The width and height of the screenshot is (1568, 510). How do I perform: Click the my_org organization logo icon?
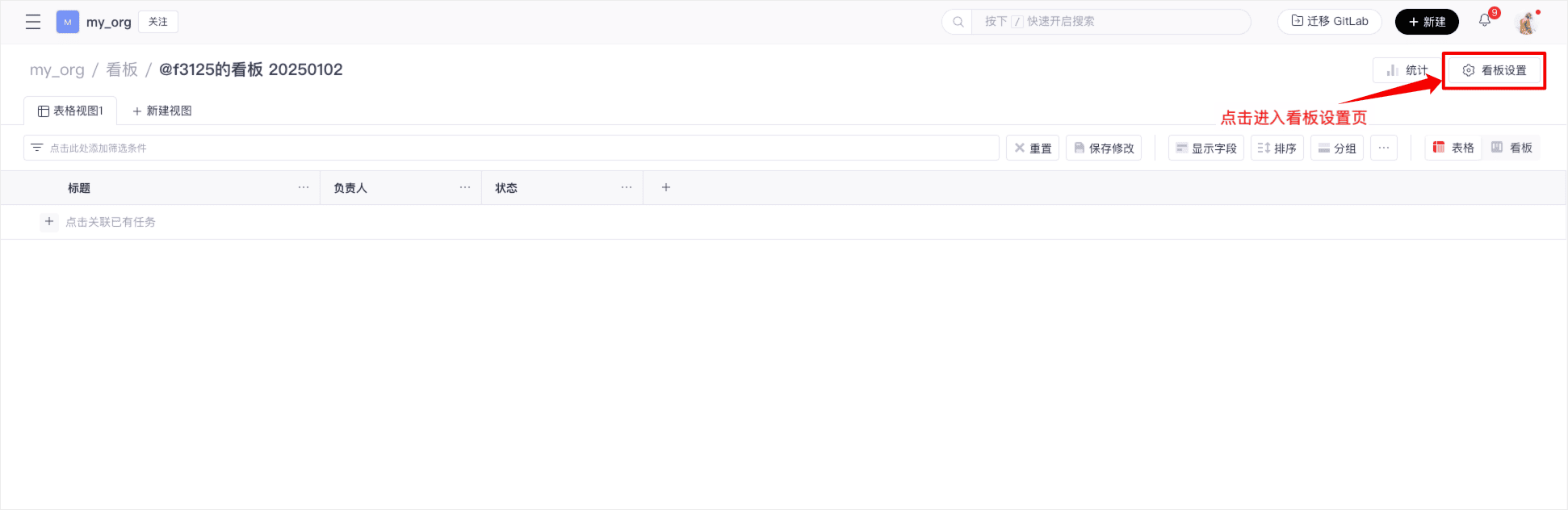click(68, 22)
